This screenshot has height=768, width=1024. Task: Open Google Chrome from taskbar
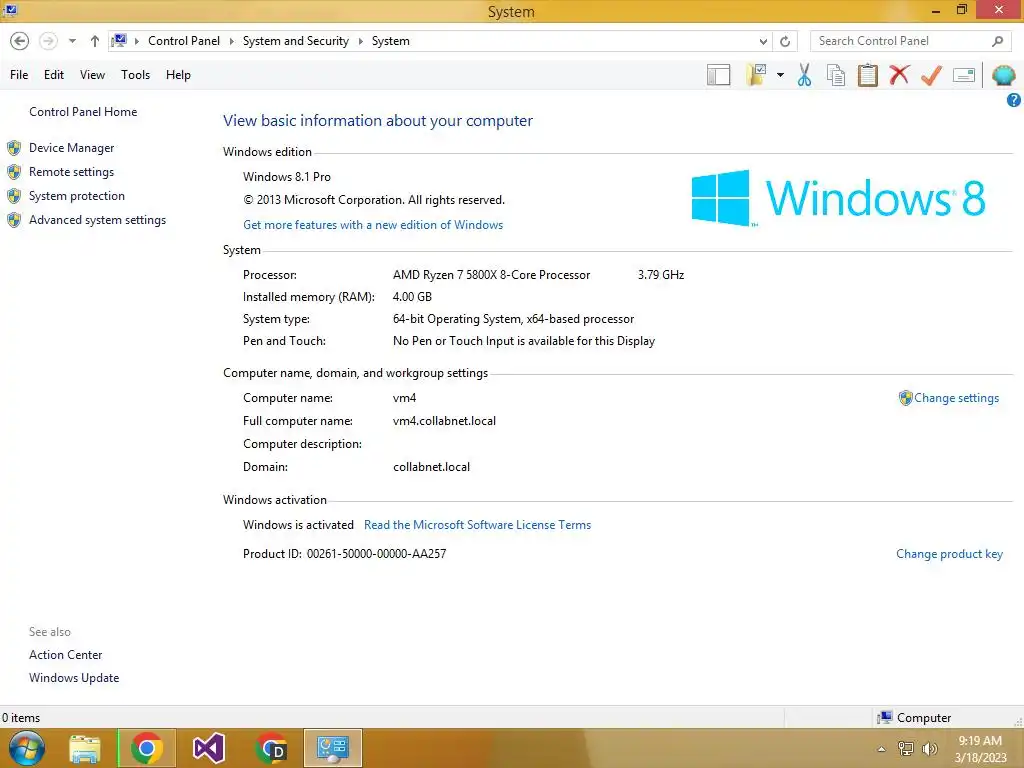point(147,748)
